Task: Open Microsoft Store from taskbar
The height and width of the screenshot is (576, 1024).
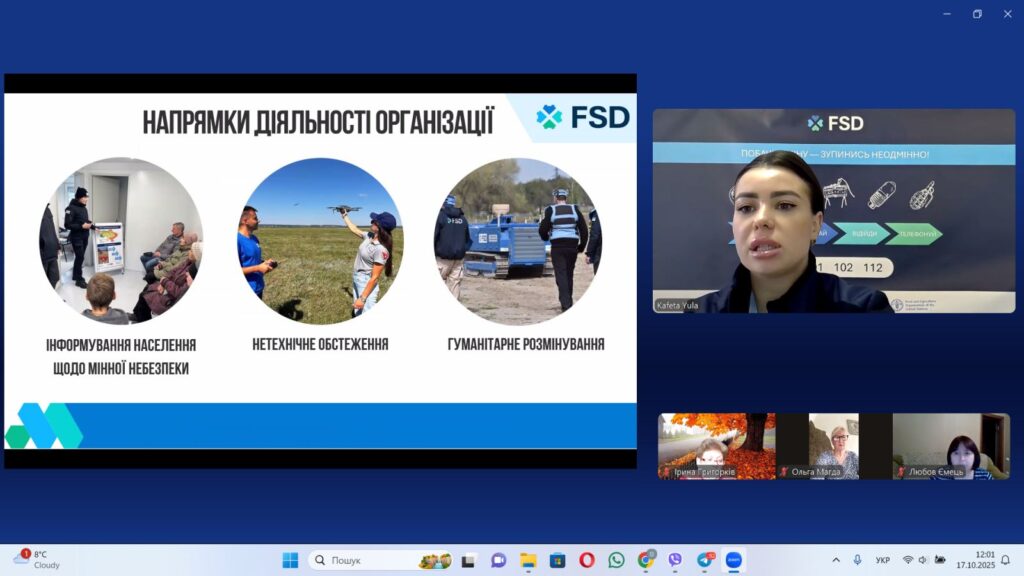Action: tap(558, 560)
